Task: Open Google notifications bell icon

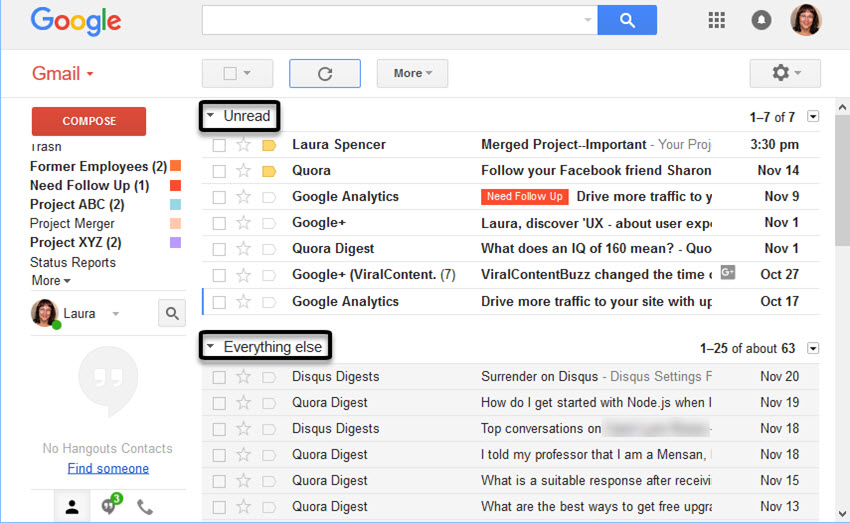Action: 761,20
